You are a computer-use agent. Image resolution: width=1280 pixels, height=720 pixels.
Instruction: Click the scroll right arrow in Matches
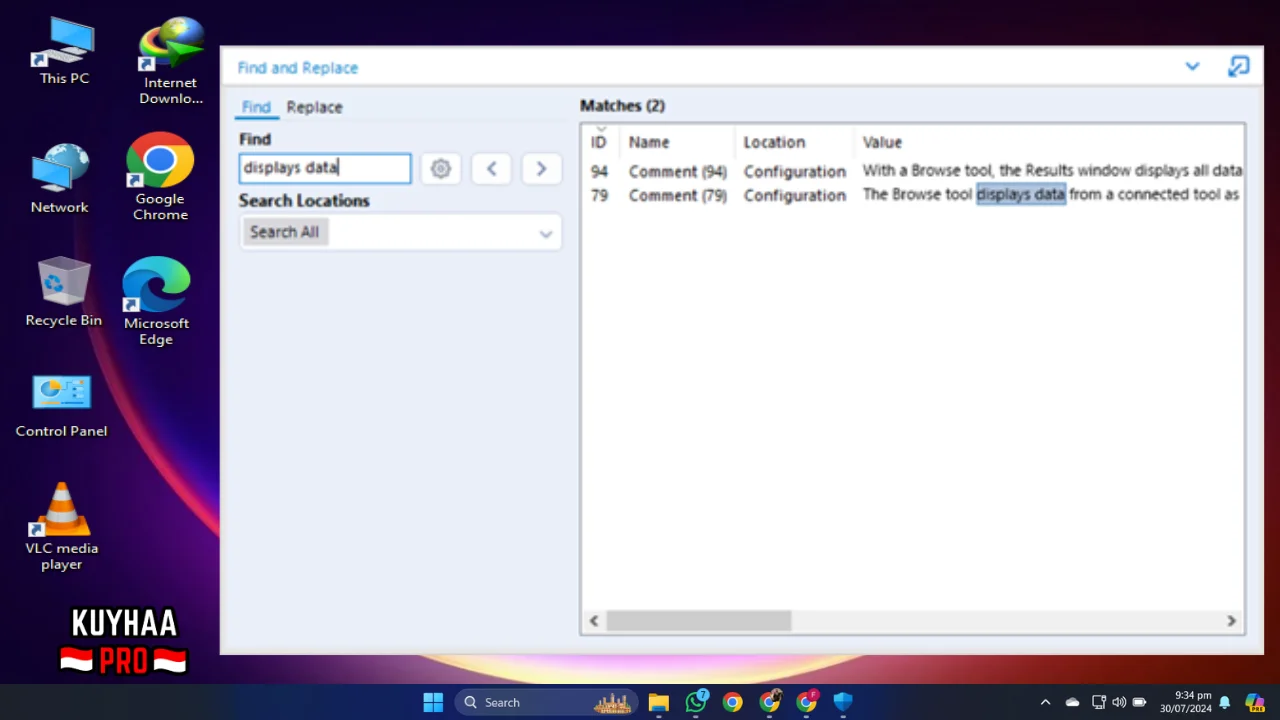(x=1231, y=621)
